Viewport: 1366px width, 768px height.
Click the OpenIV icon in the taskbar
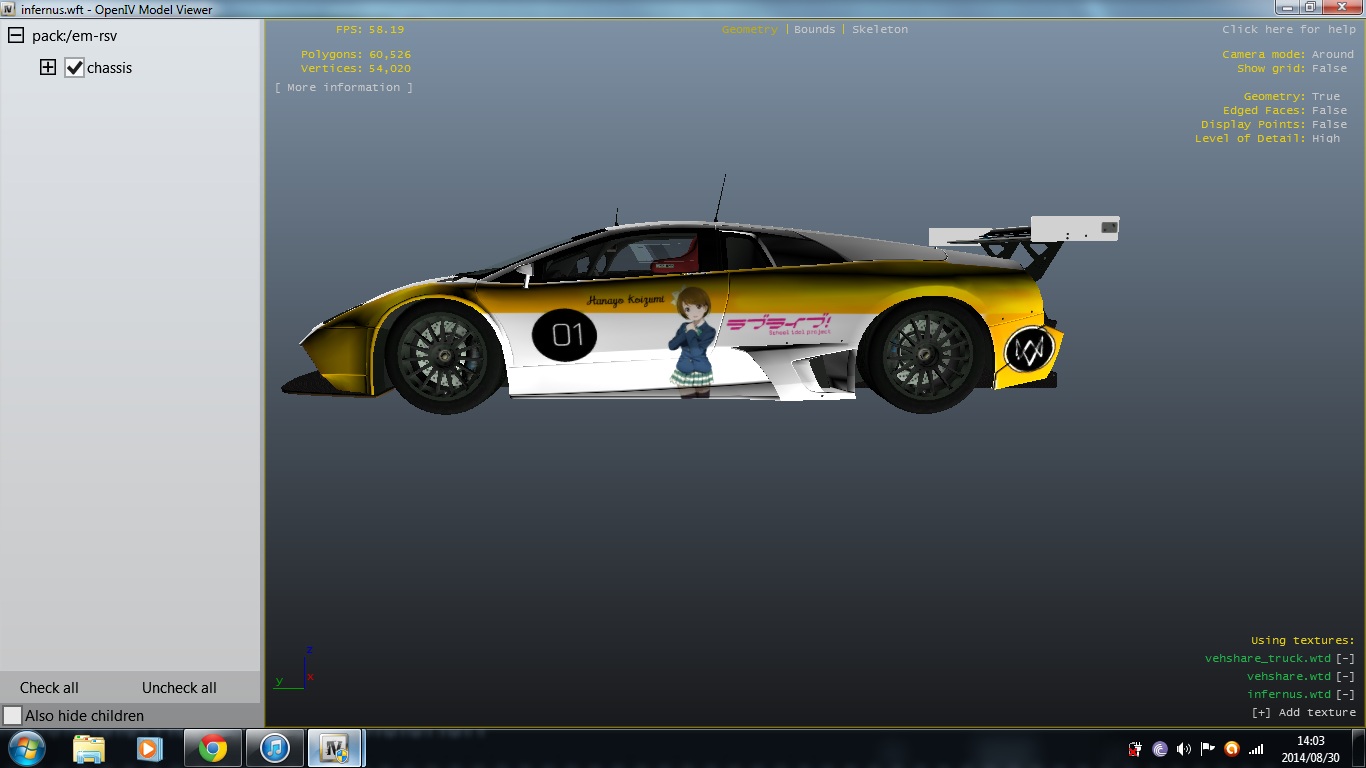click(334, 748)
